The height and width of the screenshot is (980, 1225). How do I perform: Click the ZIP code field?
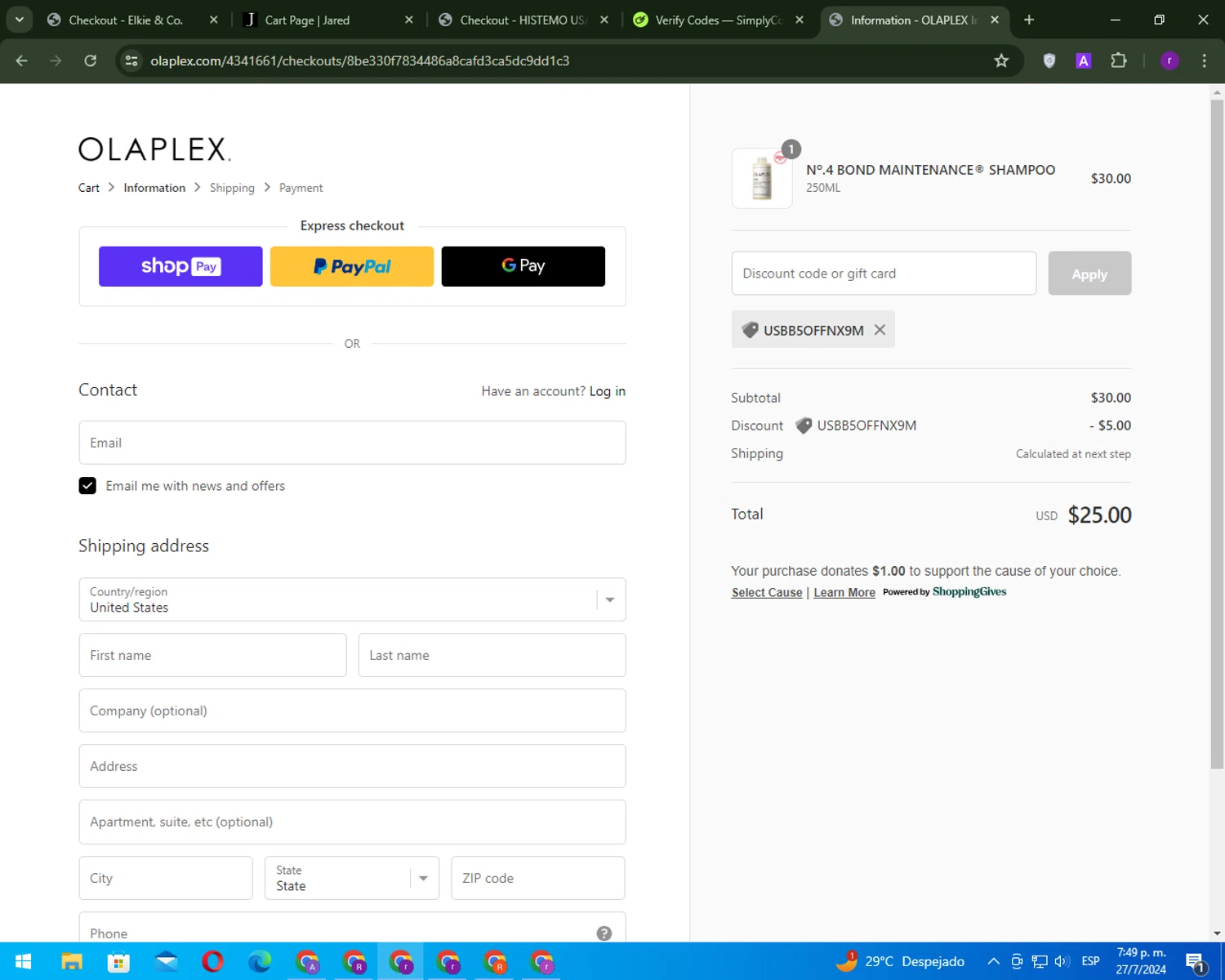coord(538,878)
